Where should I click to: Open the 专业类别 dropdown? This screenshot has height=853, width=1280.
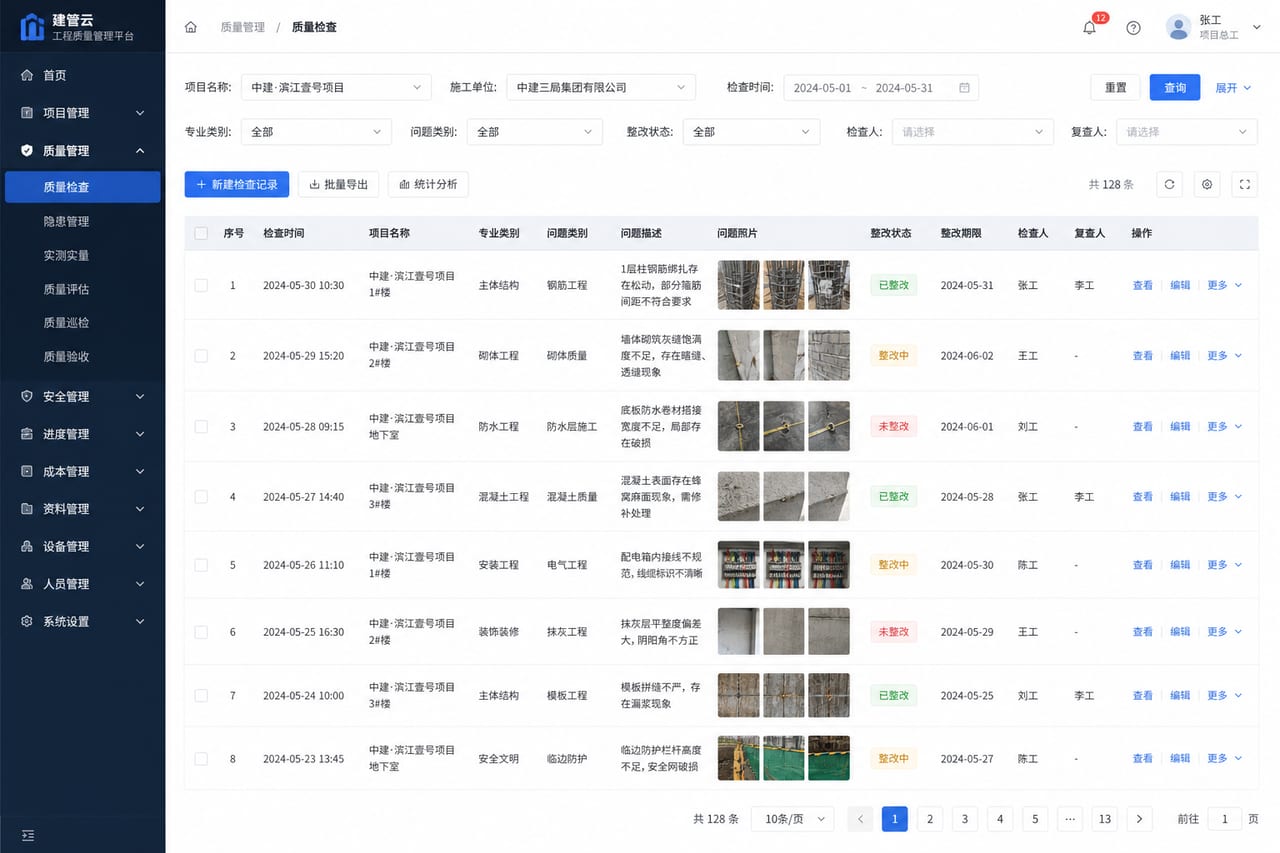(x=316, y=132)
